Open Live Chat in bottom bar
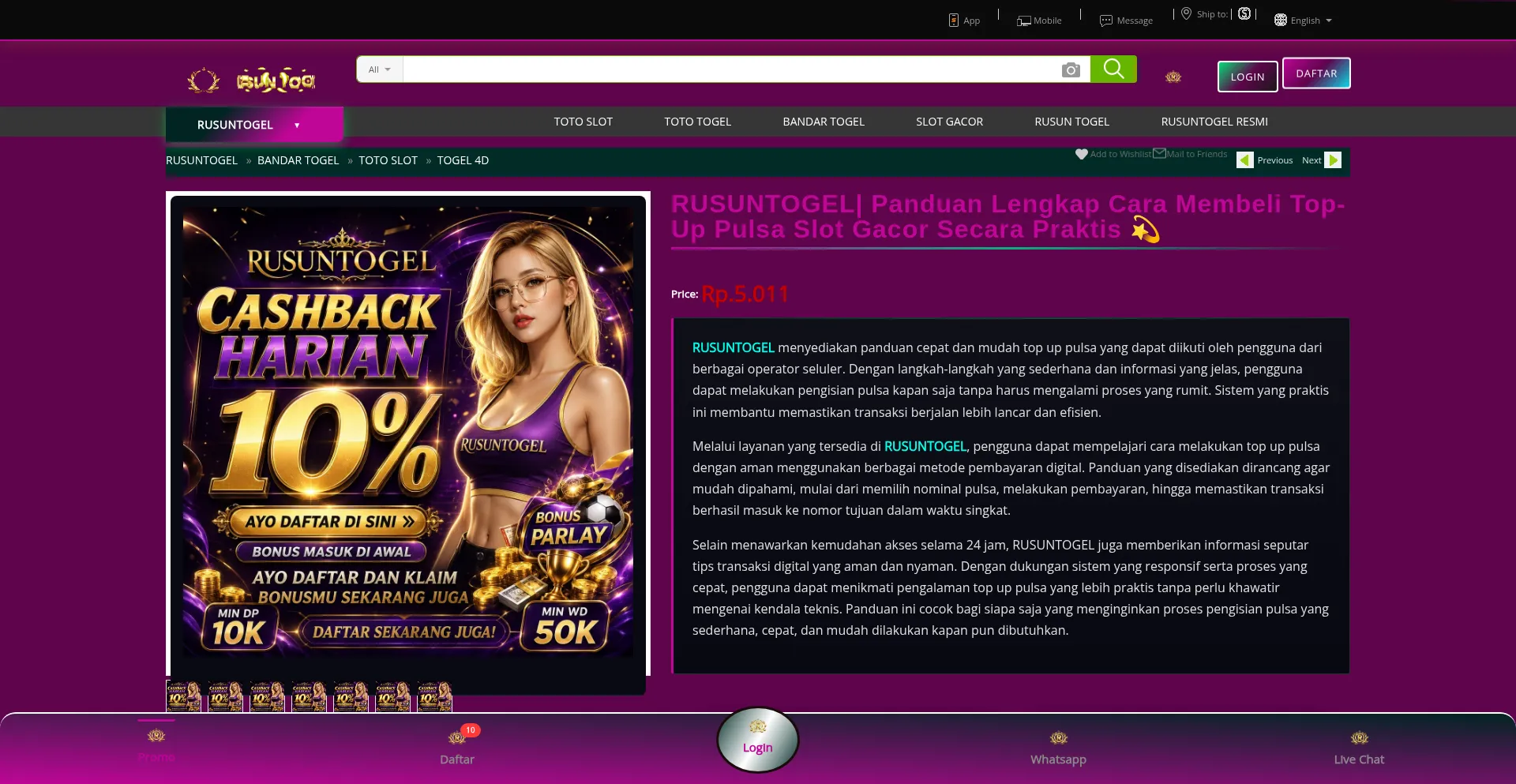Image resolution: width=1516 pixels, height=784 pixels. pyautogui.click(x=1359, y=747)
